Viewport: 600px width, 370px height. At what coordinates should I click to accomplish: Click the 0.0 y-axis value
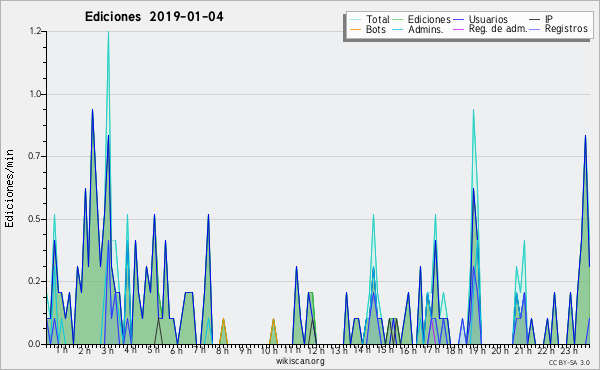pyautogui.click(x=35, y=344)
